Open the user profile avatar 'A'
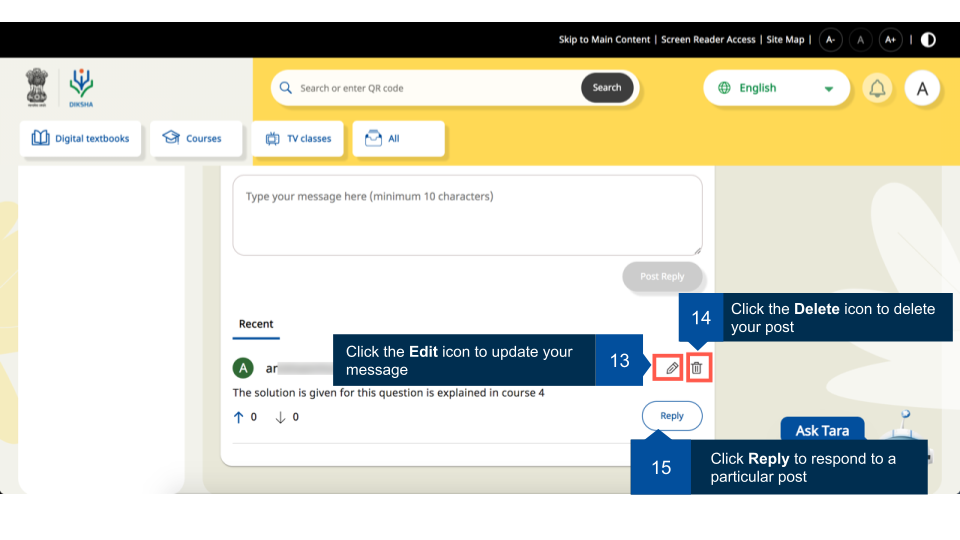 coord(922,88)
